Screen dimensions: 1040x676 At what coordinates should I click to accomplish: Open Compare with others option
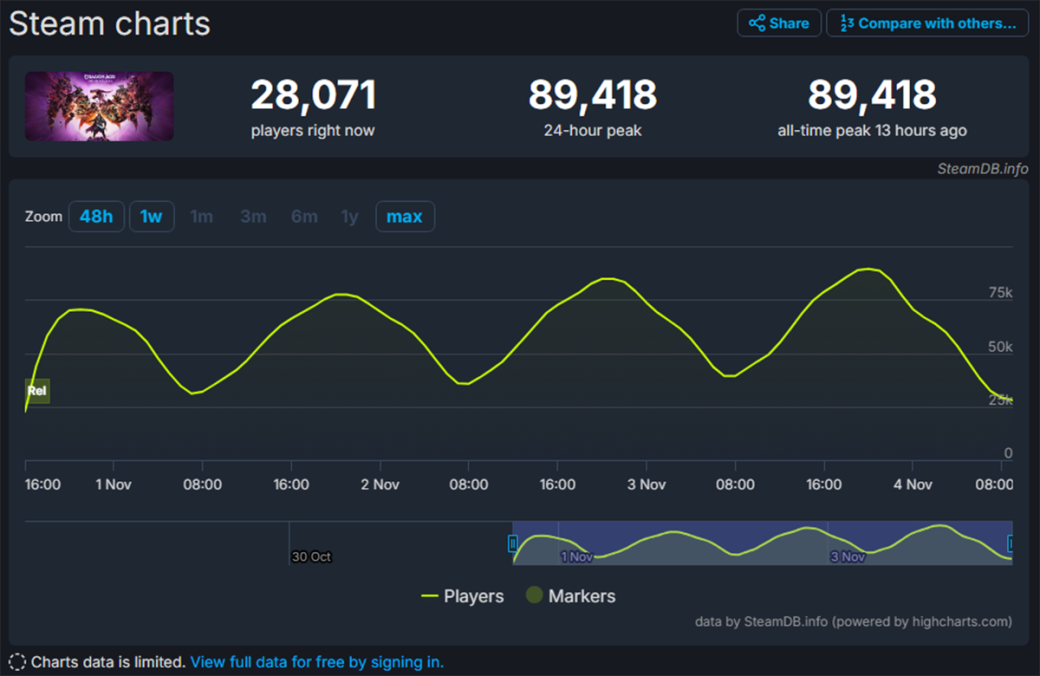tap(927, 23)
